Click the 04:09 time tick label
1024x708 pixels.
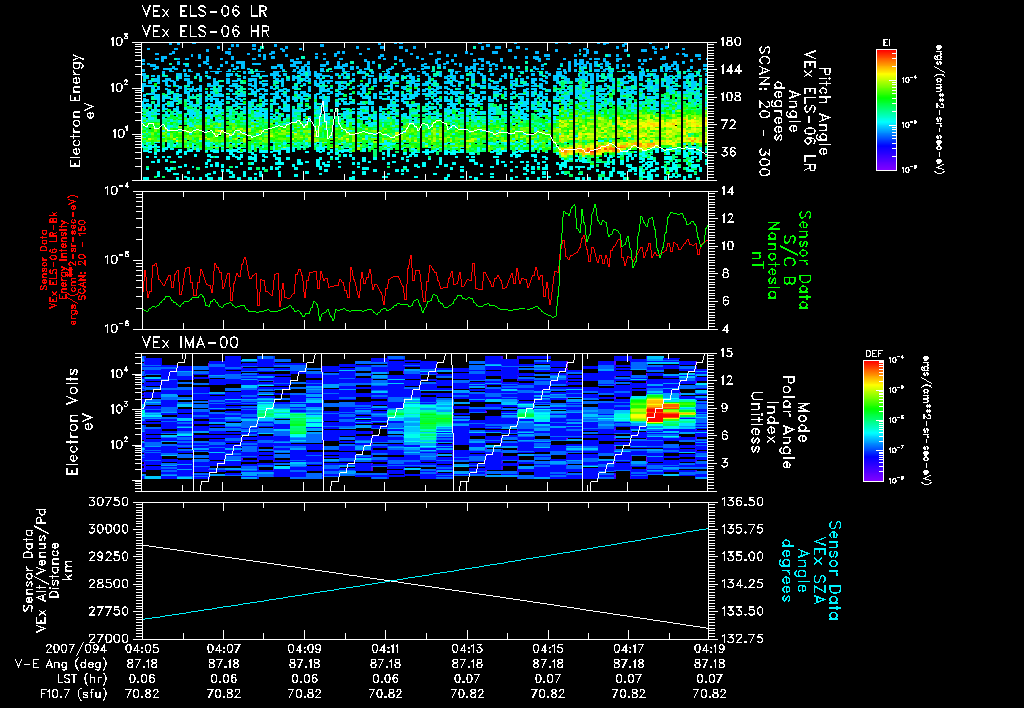coord(304,649)
